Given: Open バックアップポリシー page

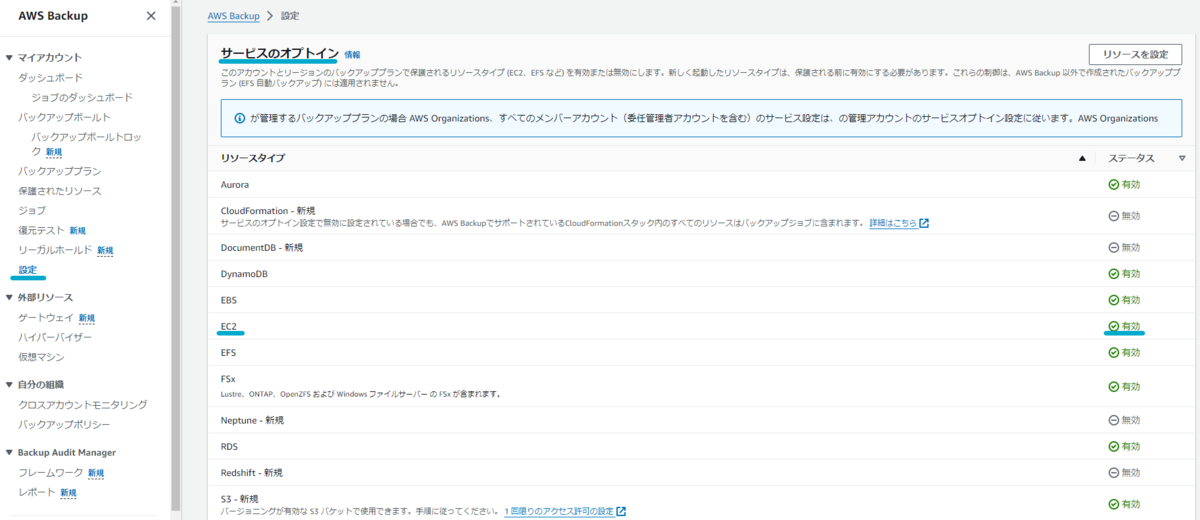Looking at the screenshot, I should pyautogui.click(x=65, y=424).
